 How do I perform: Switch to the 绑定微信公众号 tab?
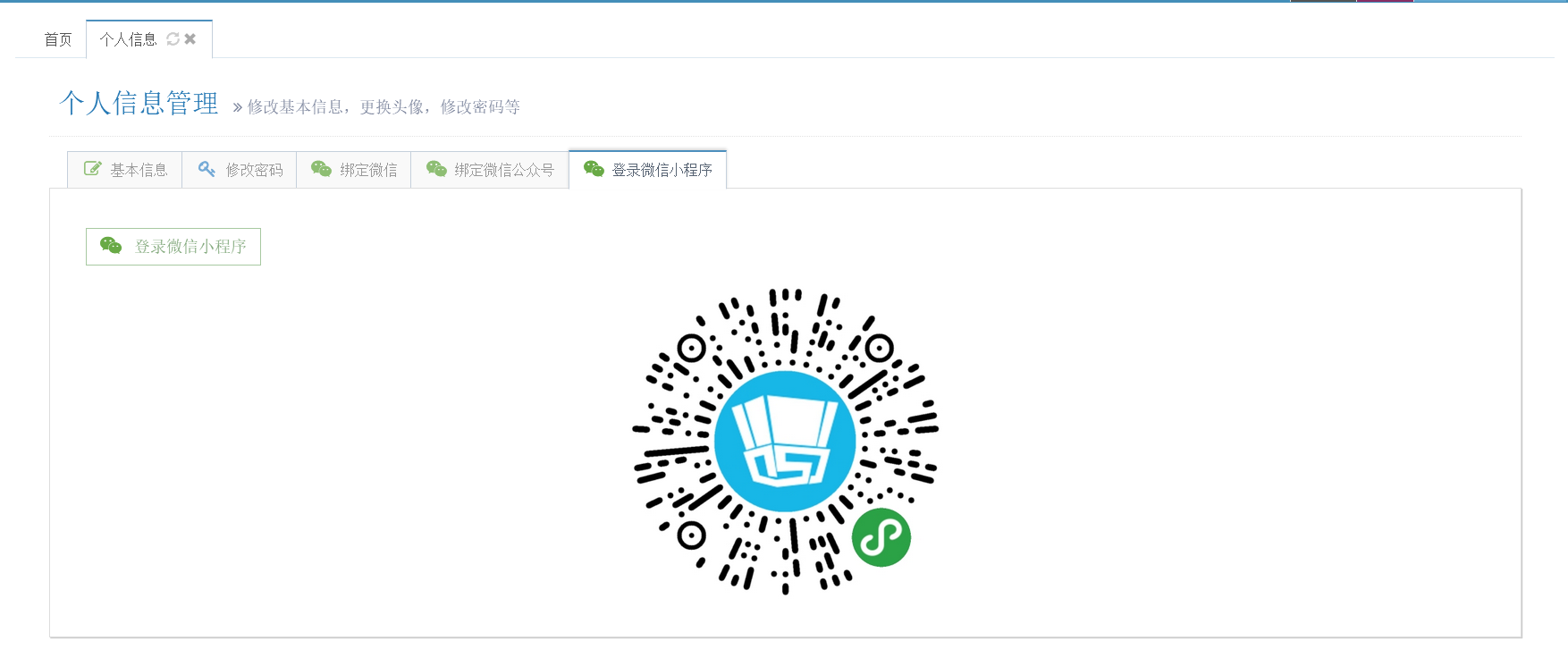tap(490, 170)
